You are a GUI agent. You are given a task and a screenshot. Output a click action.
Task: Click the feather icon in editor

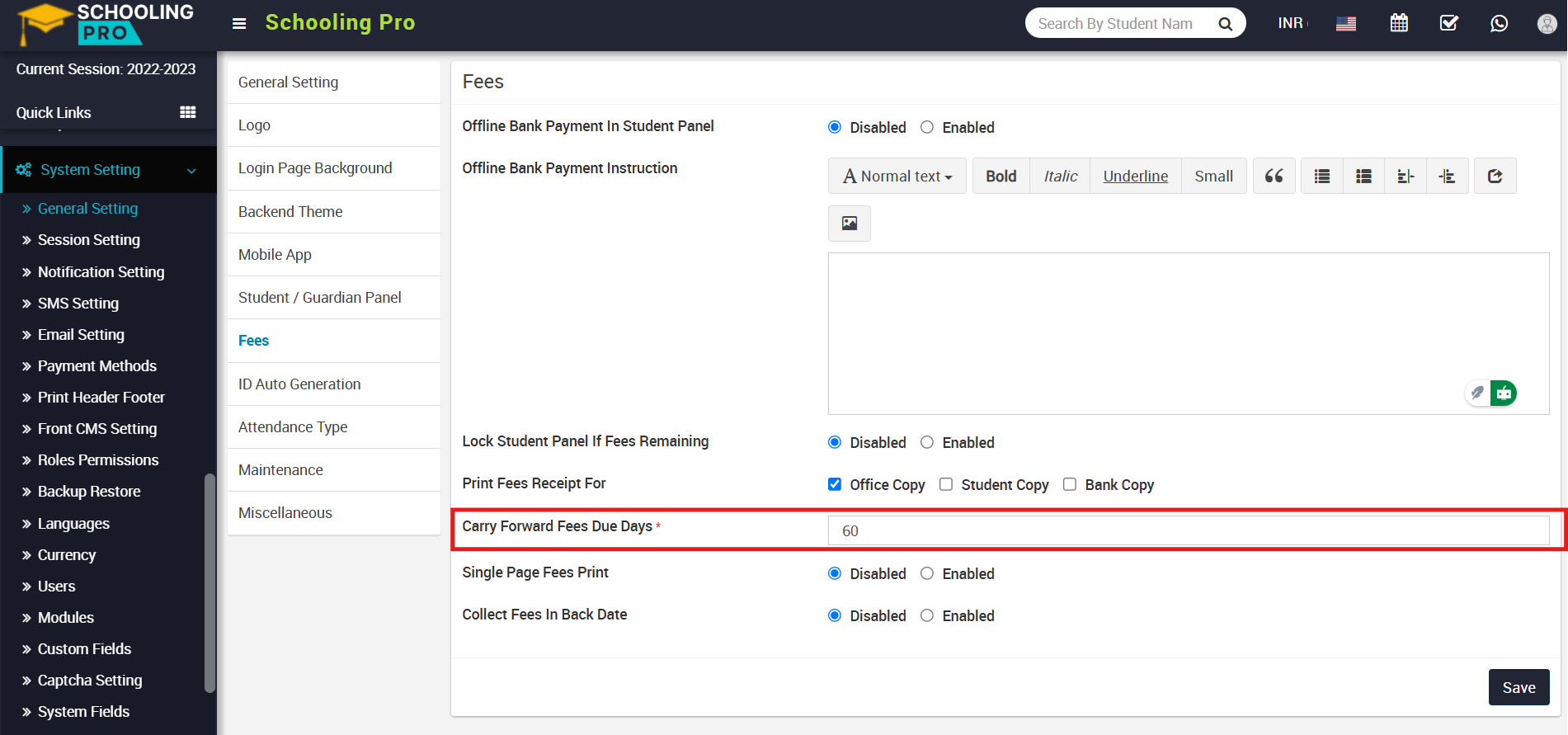point(1478,393)
